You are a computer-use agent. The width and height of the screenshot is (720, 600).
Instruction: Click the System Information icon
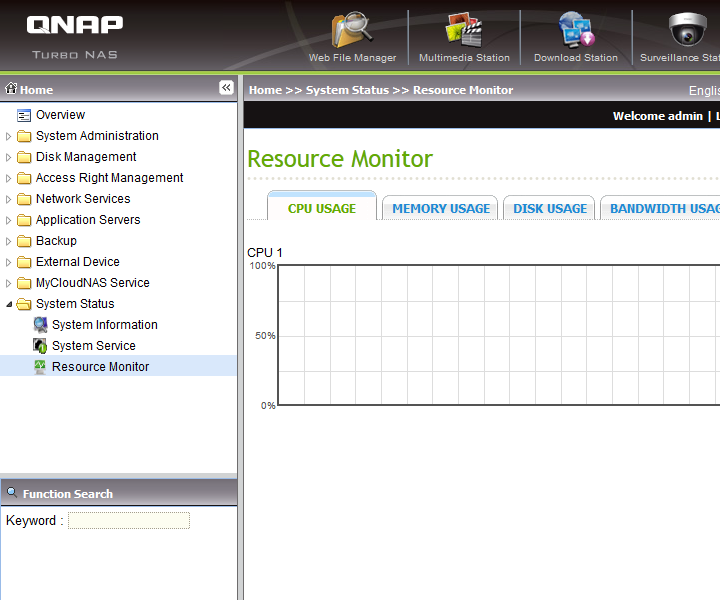(40, 325)
